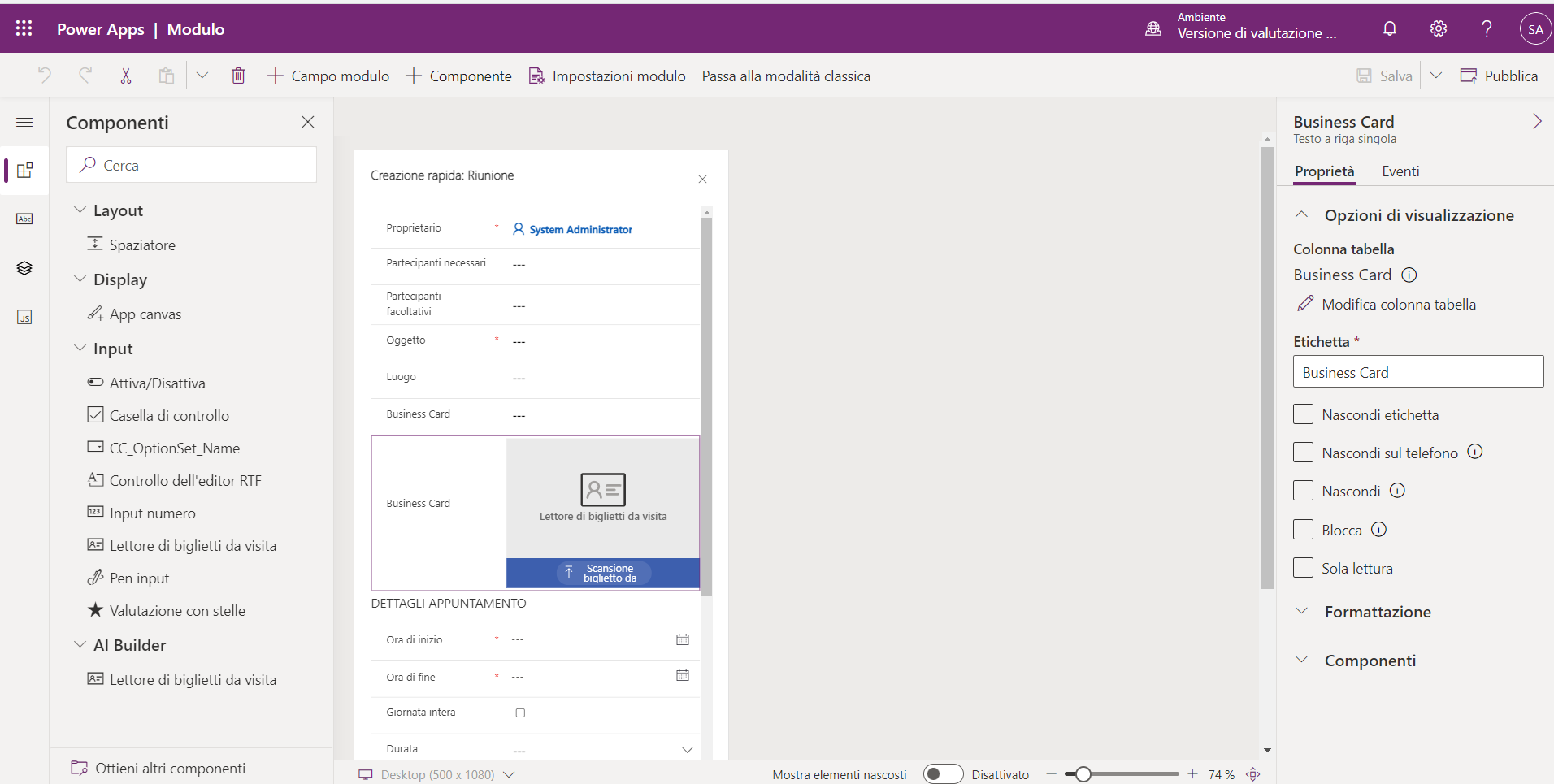
Task: Collapse the Layout group
Action: (x=80, y=210)
